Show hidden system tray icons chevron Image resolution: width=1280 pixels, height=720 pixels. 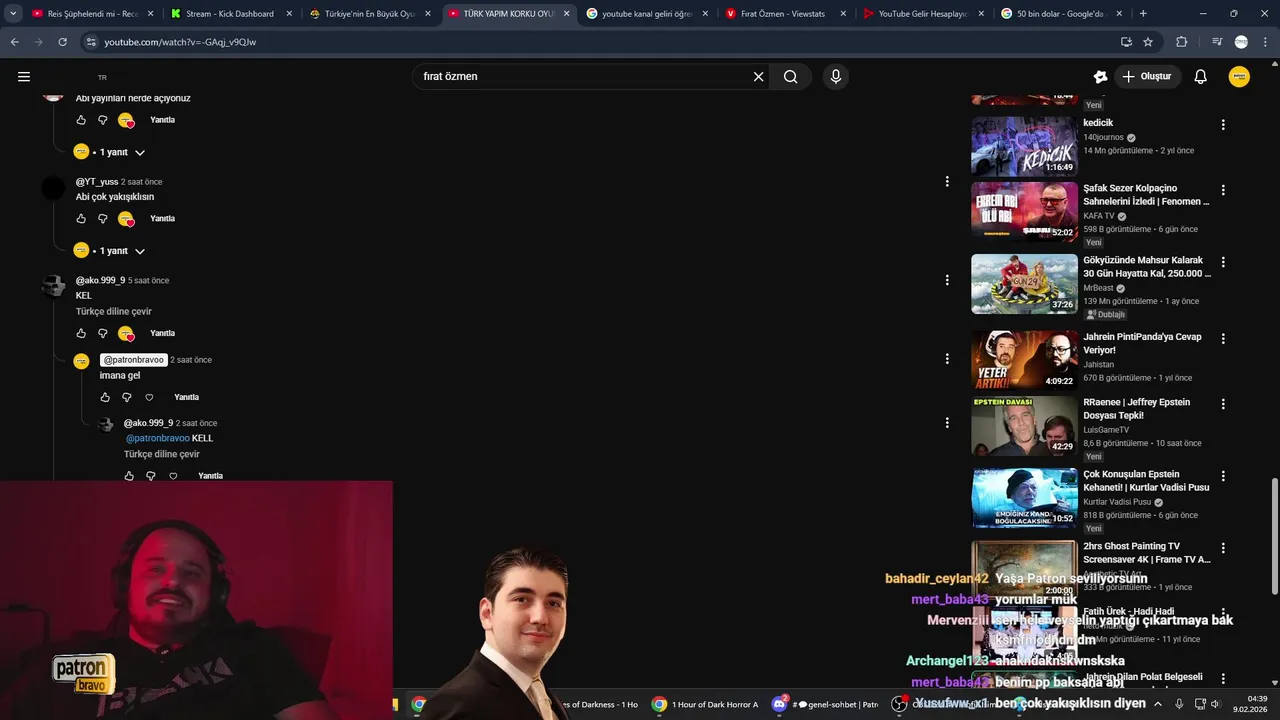click(1158, 704)
